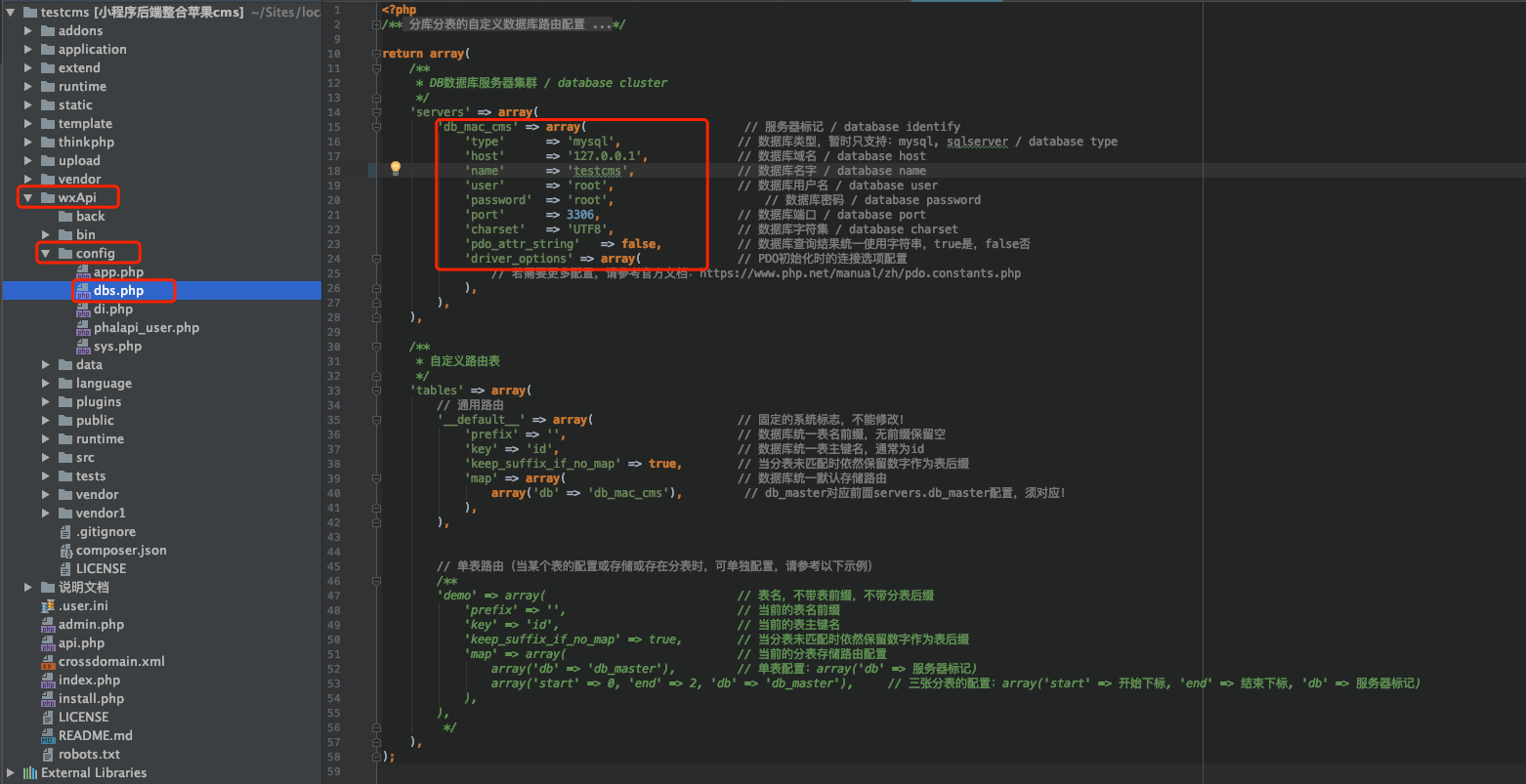The width and height of the screenshot is (1526, 784).
Task: Expand the data folder arrow
Action: coord(46,365)
